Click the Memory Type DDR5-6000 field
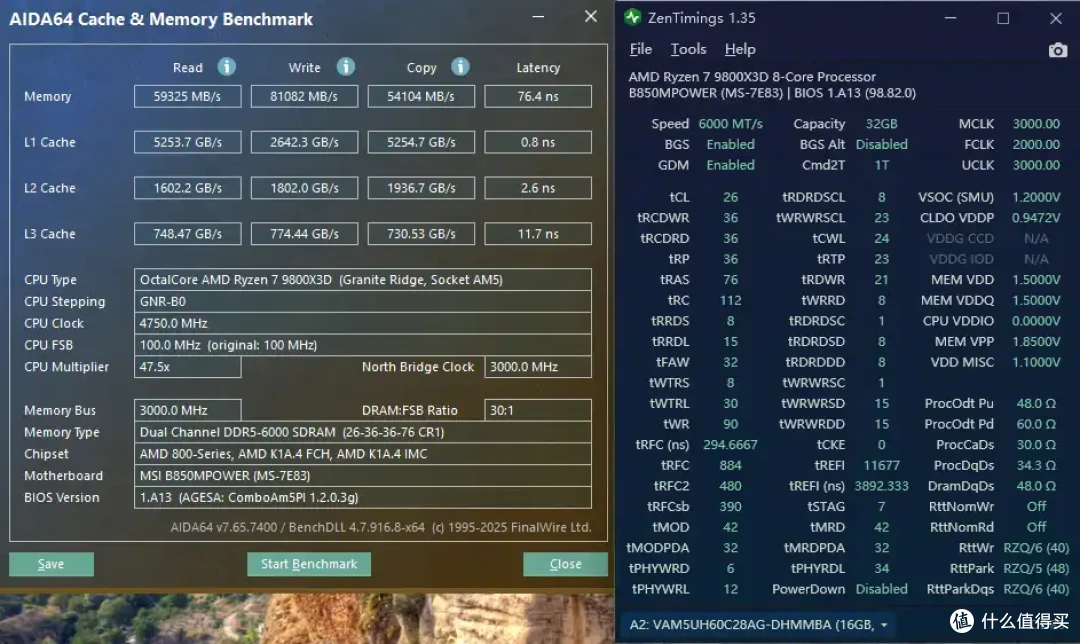This screenshot has height=644, width=1080. [x=362, y=432]
